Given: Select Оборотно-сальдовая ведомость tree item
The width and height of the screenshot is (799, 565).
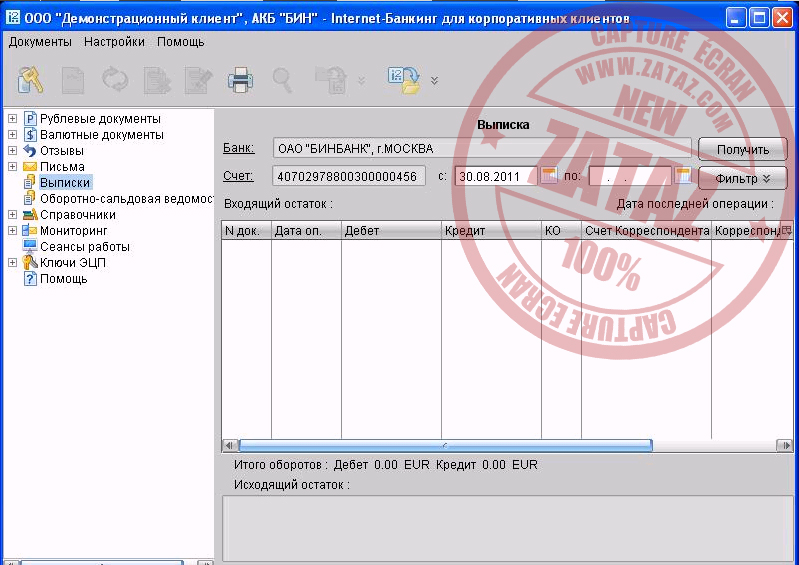Looking at the screenshot, I should point(126,199).
